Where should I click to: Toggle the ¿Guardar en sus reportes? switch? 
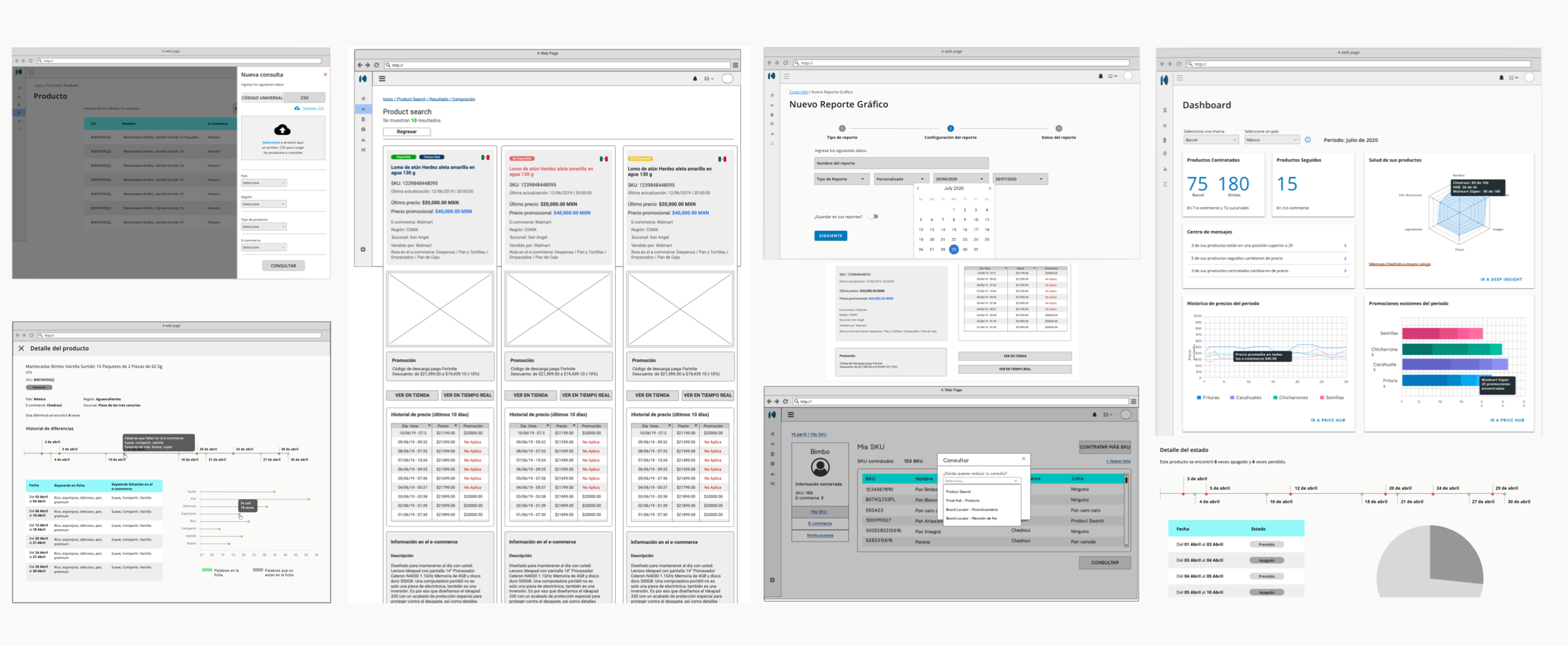[874, 217]
